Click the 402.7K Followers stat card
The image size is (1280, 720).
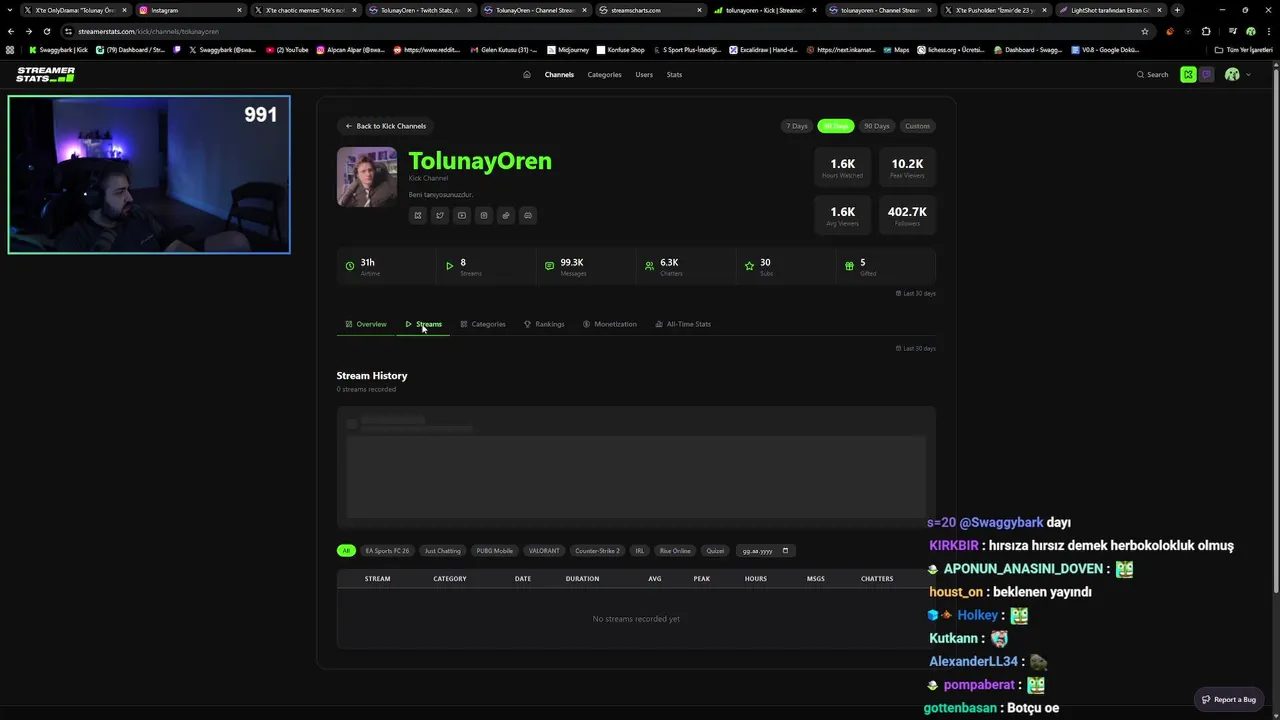point(907,215)
